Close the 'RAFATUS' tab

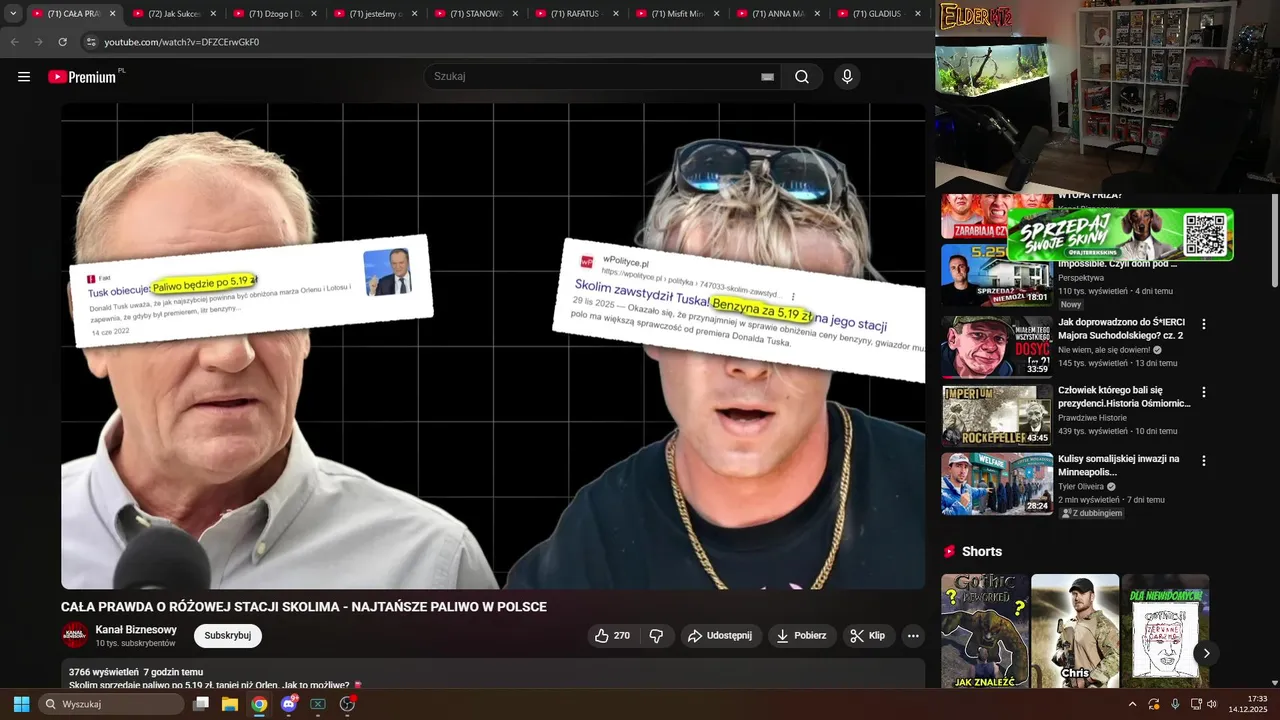coord(615,14)
